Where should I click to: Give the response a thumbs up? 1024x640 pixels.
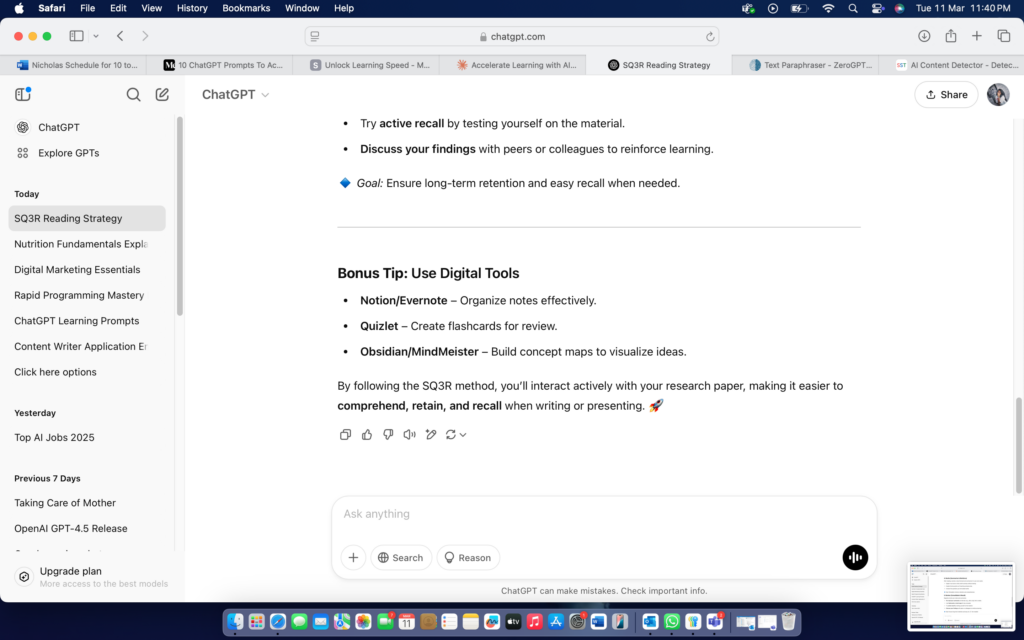click(367, 435)
